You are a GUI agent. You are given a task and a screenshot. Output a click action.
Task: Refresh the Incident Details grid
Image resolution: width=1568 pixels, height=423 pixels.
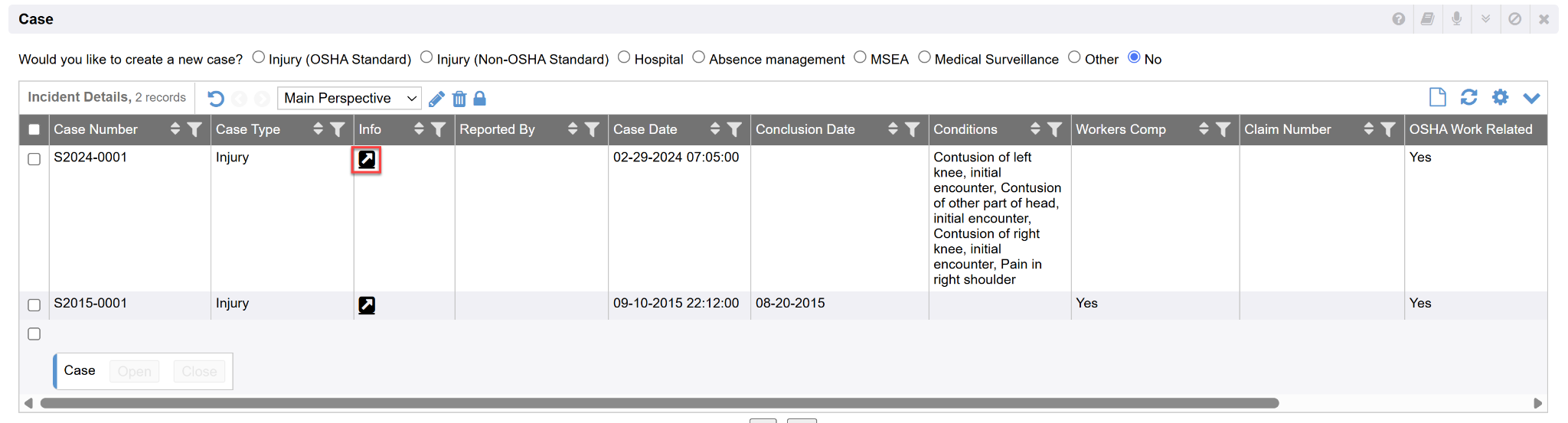[x=1468, y=97]
